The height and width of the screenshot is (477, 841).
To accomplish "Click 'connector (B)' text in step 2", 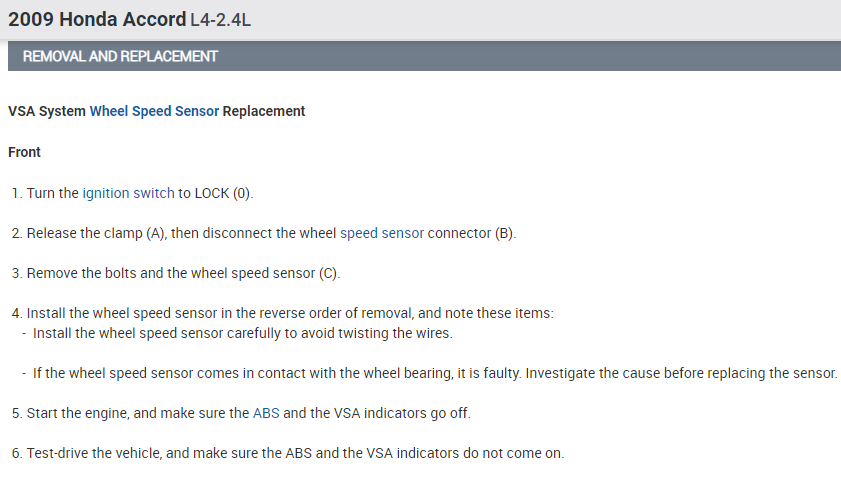I will point(471,233).
